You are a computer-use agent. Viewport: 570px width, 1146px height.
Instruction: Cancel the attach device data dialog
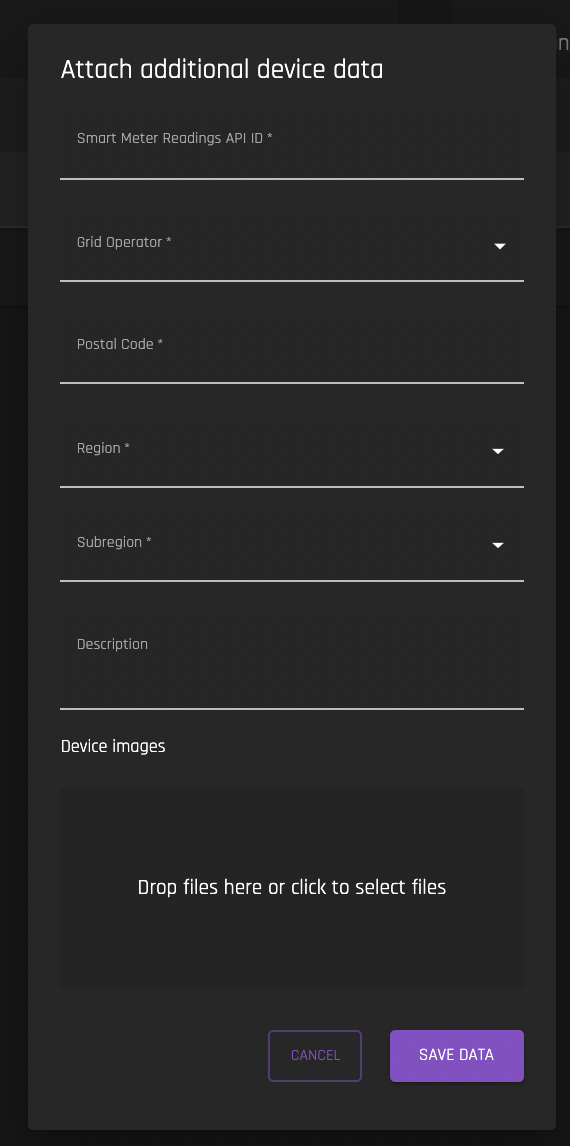coord(315,1055)
